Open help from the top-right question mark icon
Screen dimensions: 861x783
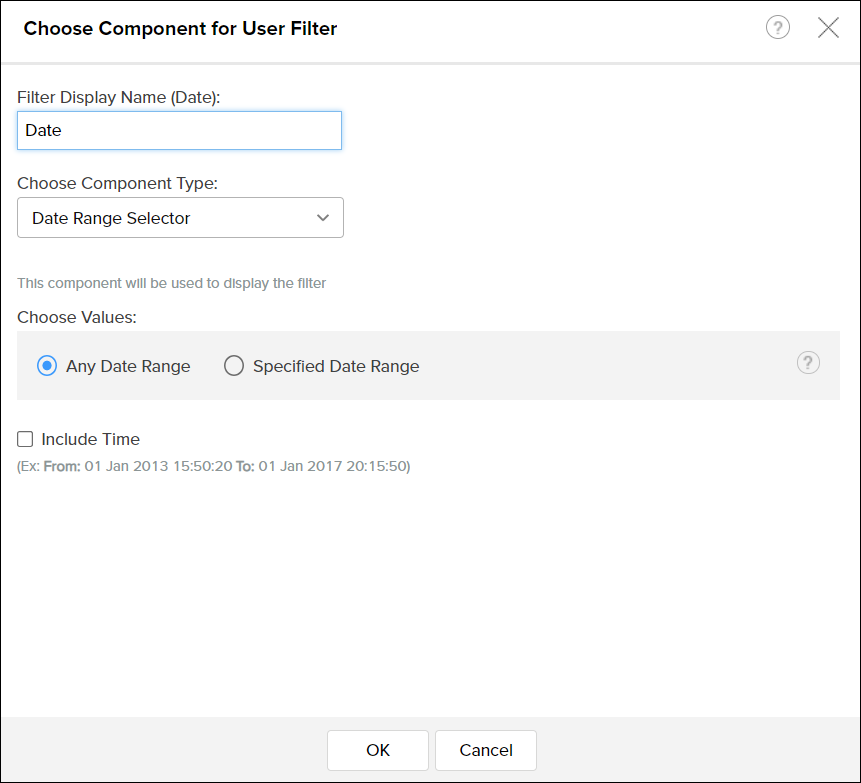(778, 27)
